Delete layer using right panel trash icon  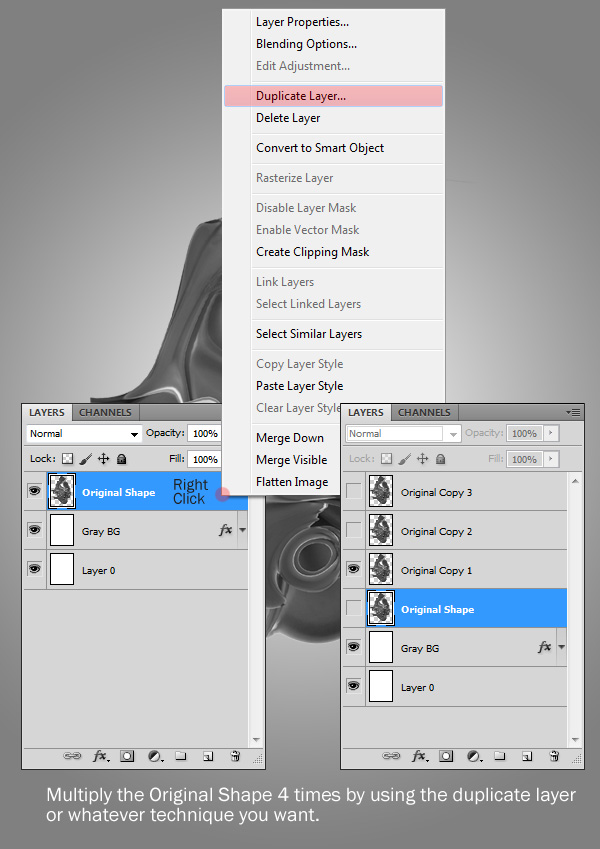coord(553,757)
